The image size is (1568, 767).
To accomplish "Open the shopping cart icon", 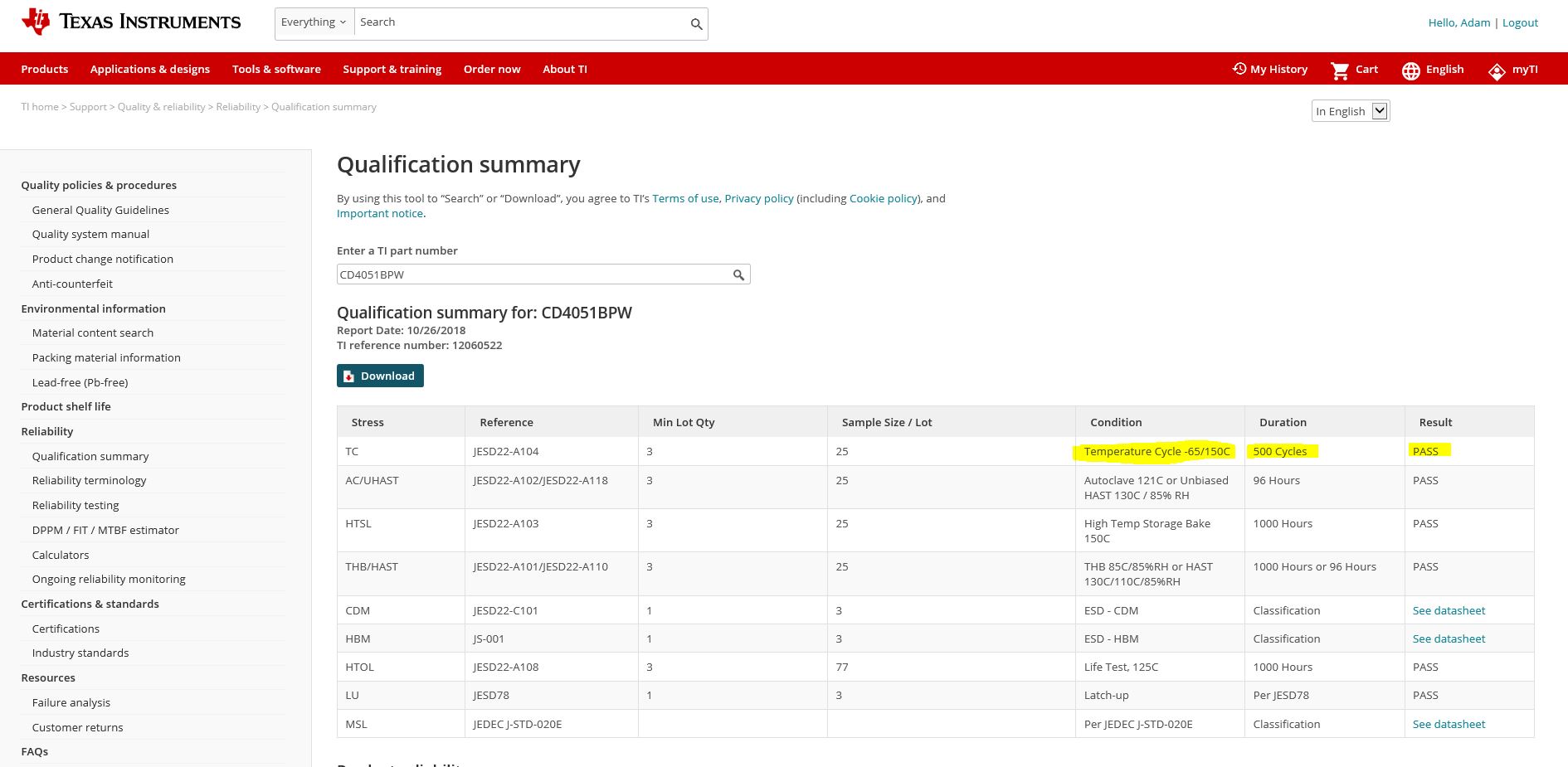I will (1340, 70).
